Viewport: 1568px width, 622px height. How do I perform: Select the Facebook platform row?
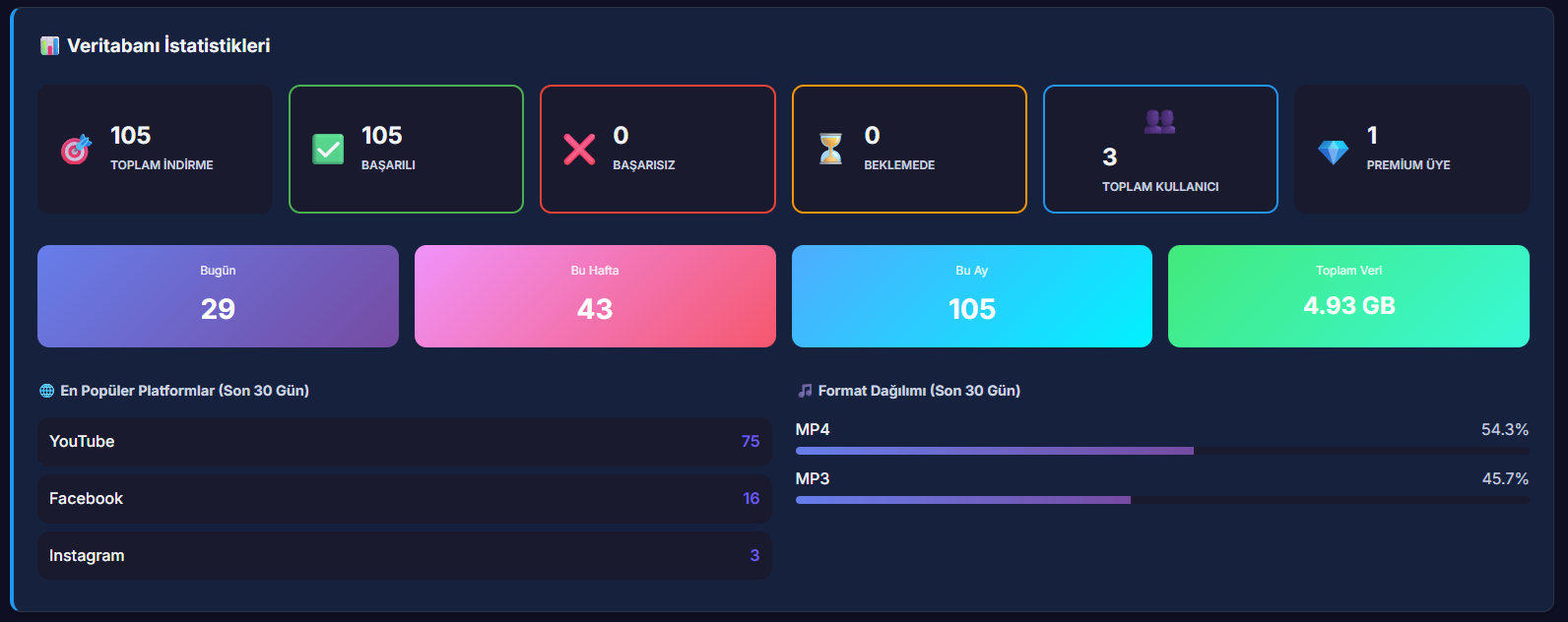[404, 499]
